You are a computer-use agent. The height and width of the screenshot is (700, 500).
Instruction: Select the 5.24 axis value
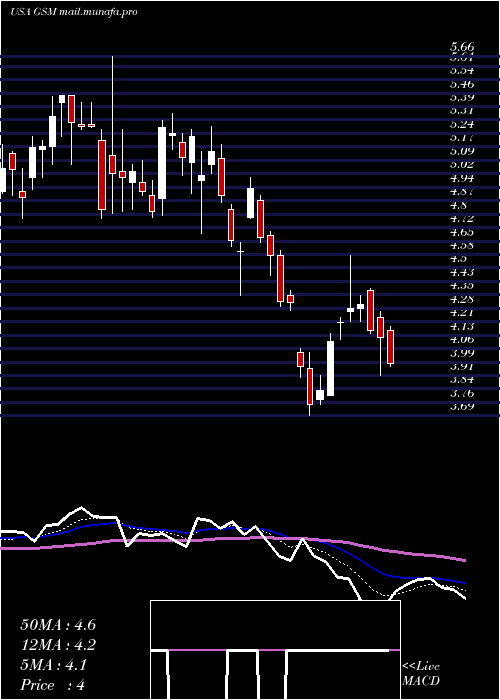(x=462, y=124)
